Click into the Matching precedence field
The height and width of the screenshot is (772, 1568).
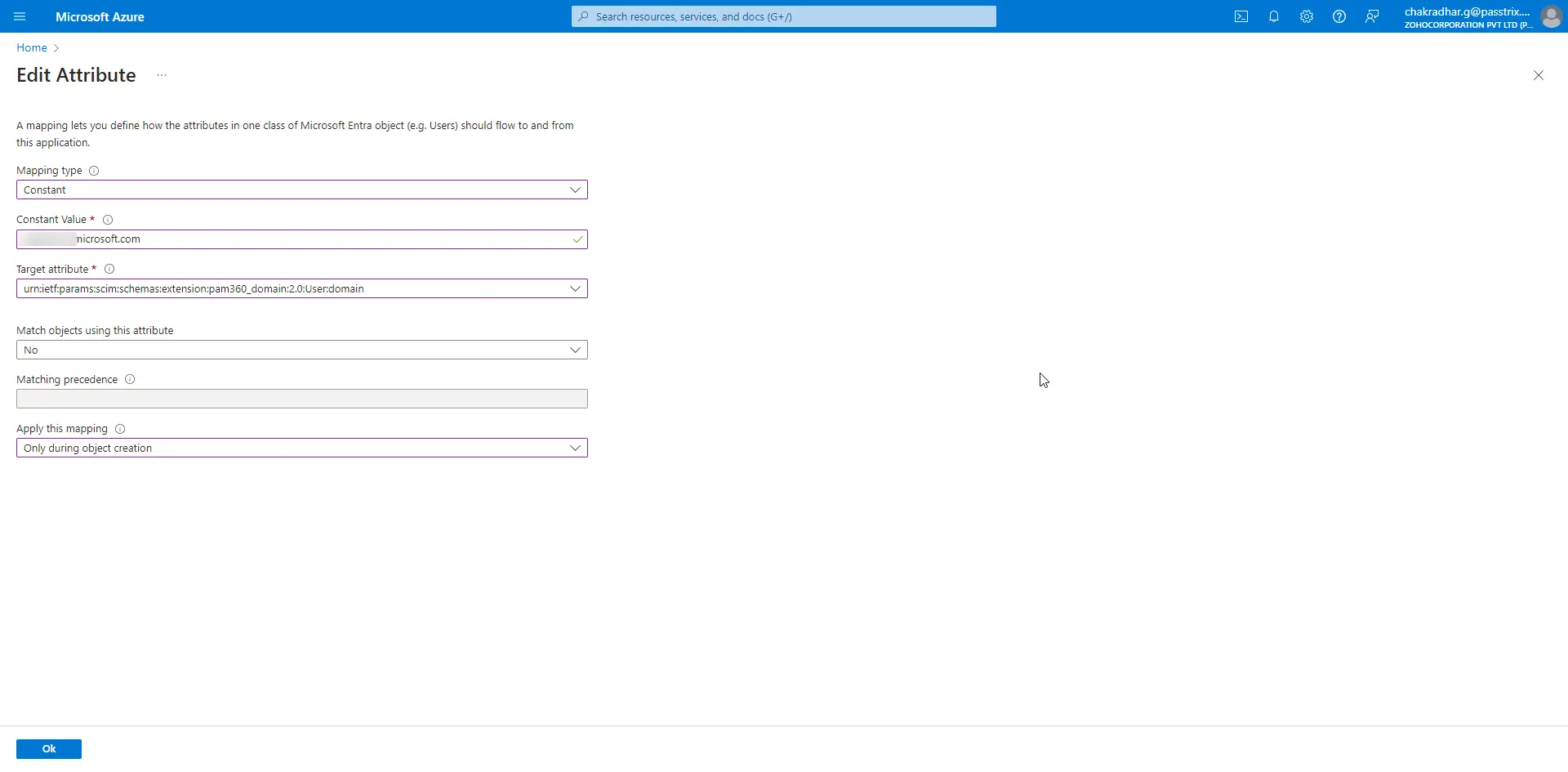coord(301,399)
